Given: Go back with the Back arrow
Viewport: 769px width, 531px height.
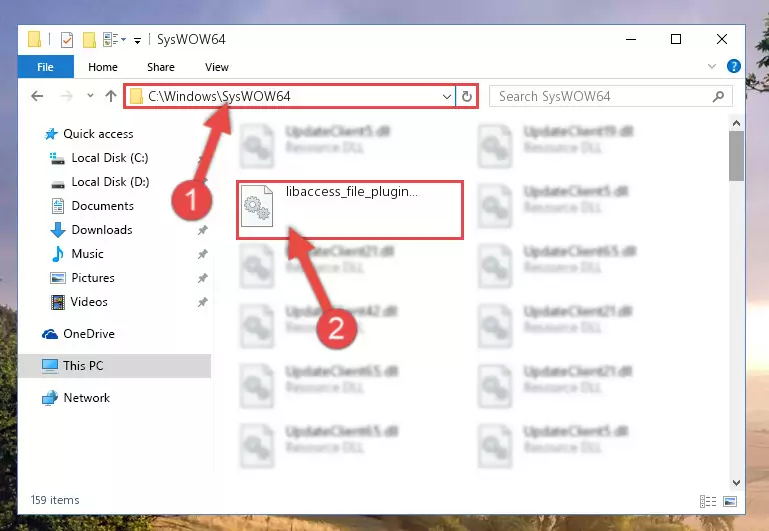Looking at the screenshot, I should tap(37, 96).
